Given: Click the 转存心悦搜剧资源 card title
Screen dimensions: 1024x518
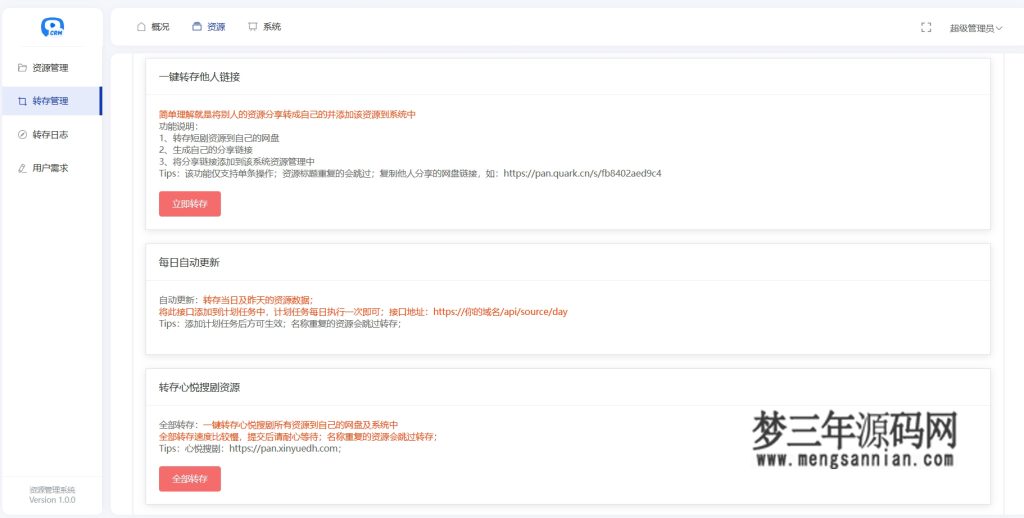Looking at the screenshot, I should [x=200, y=387].
